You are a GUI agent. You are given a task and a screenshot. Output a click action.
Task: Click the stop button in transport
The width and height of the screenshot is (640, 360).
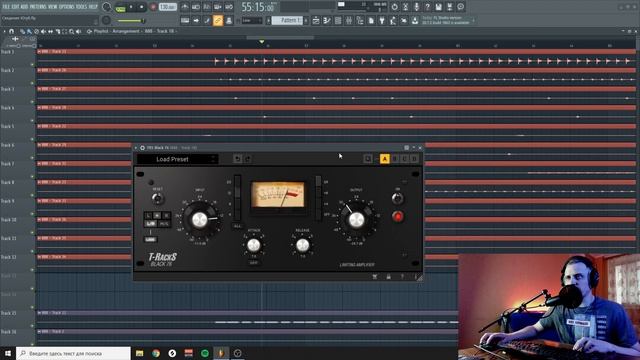click(142, 7)
